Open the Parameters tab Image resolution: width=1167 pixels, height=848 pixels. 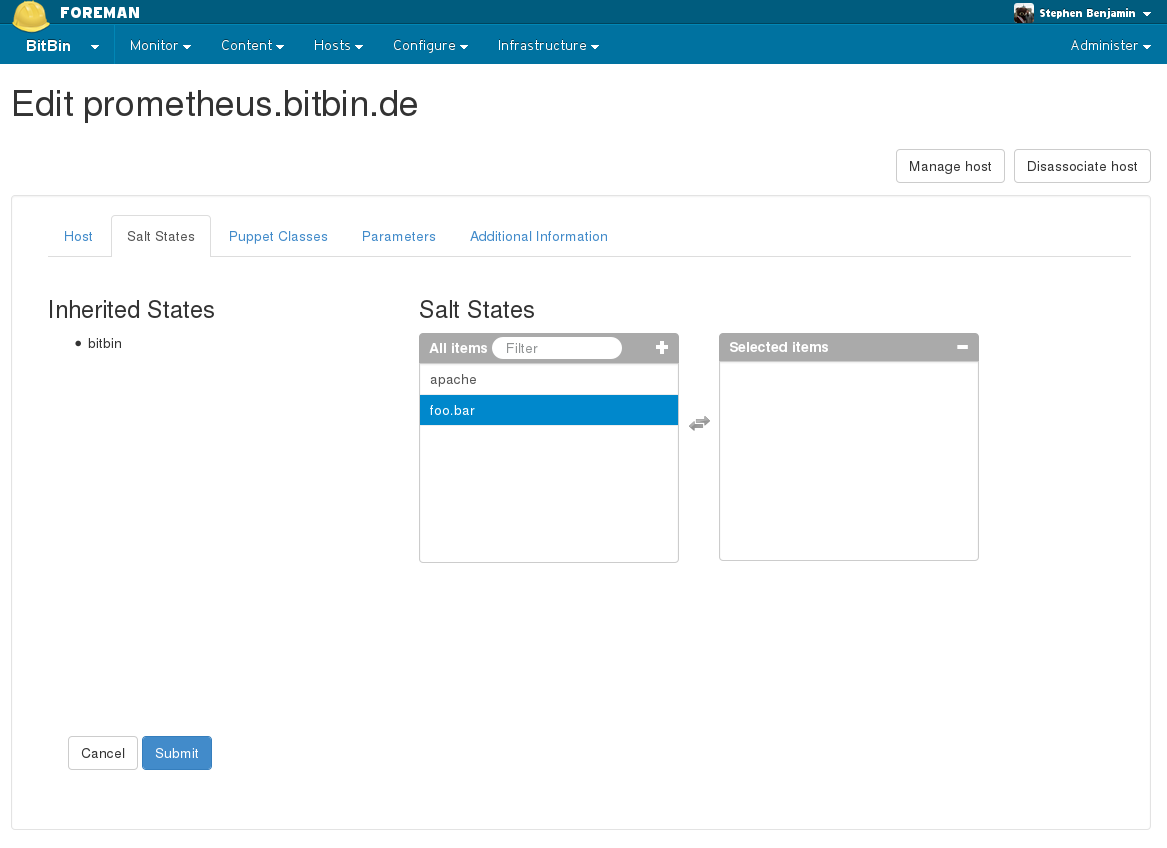399,236
